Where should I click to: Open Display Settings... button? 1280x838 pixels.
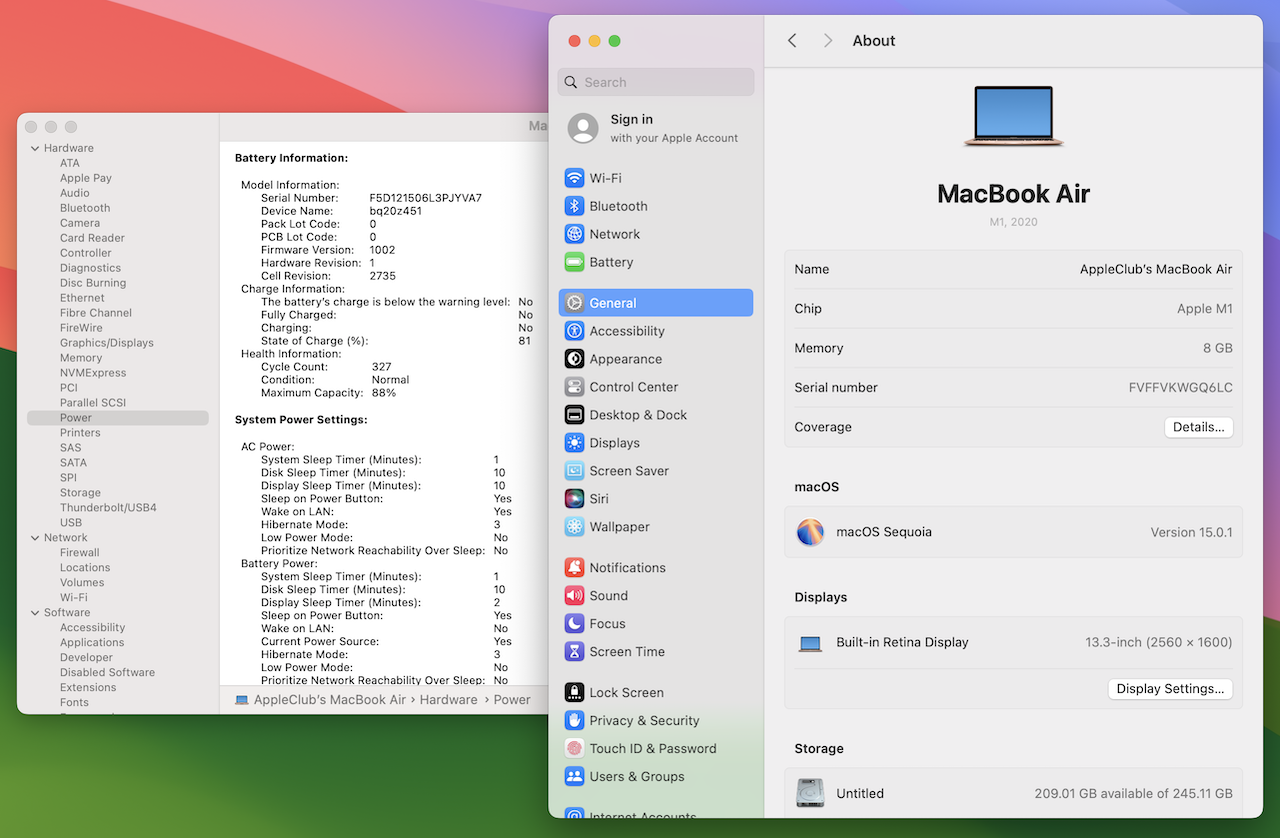tap(1170, 689)
